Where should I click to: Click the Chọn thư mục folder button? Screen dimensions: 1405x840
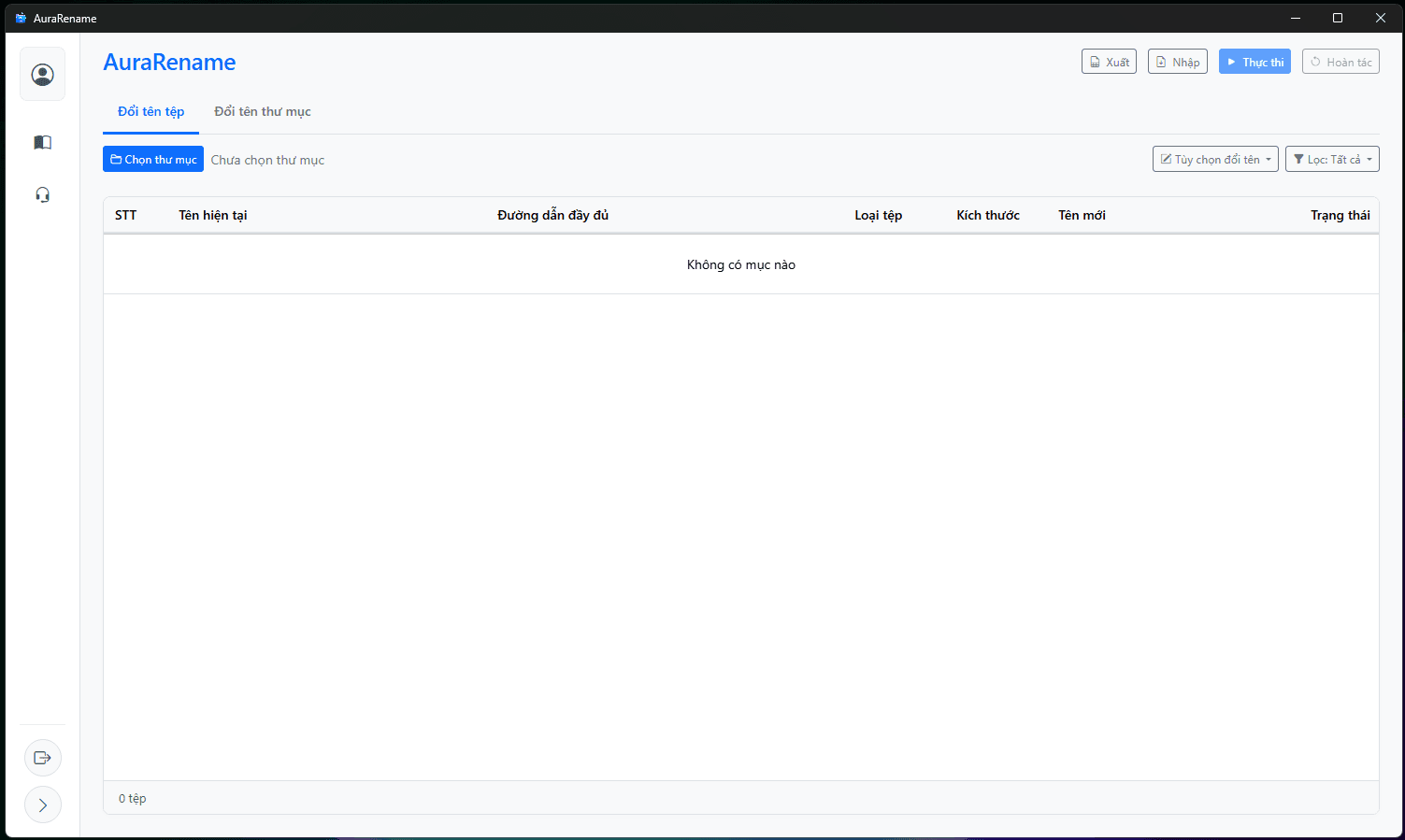point(153,160)
